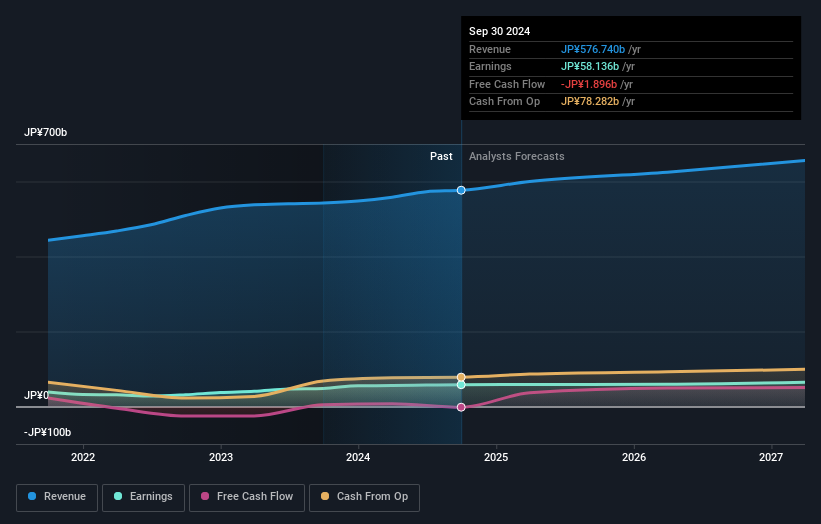Click the -JP¥100b y-axis label
Viewport: 821px width, 524px height.
point(47,432)
